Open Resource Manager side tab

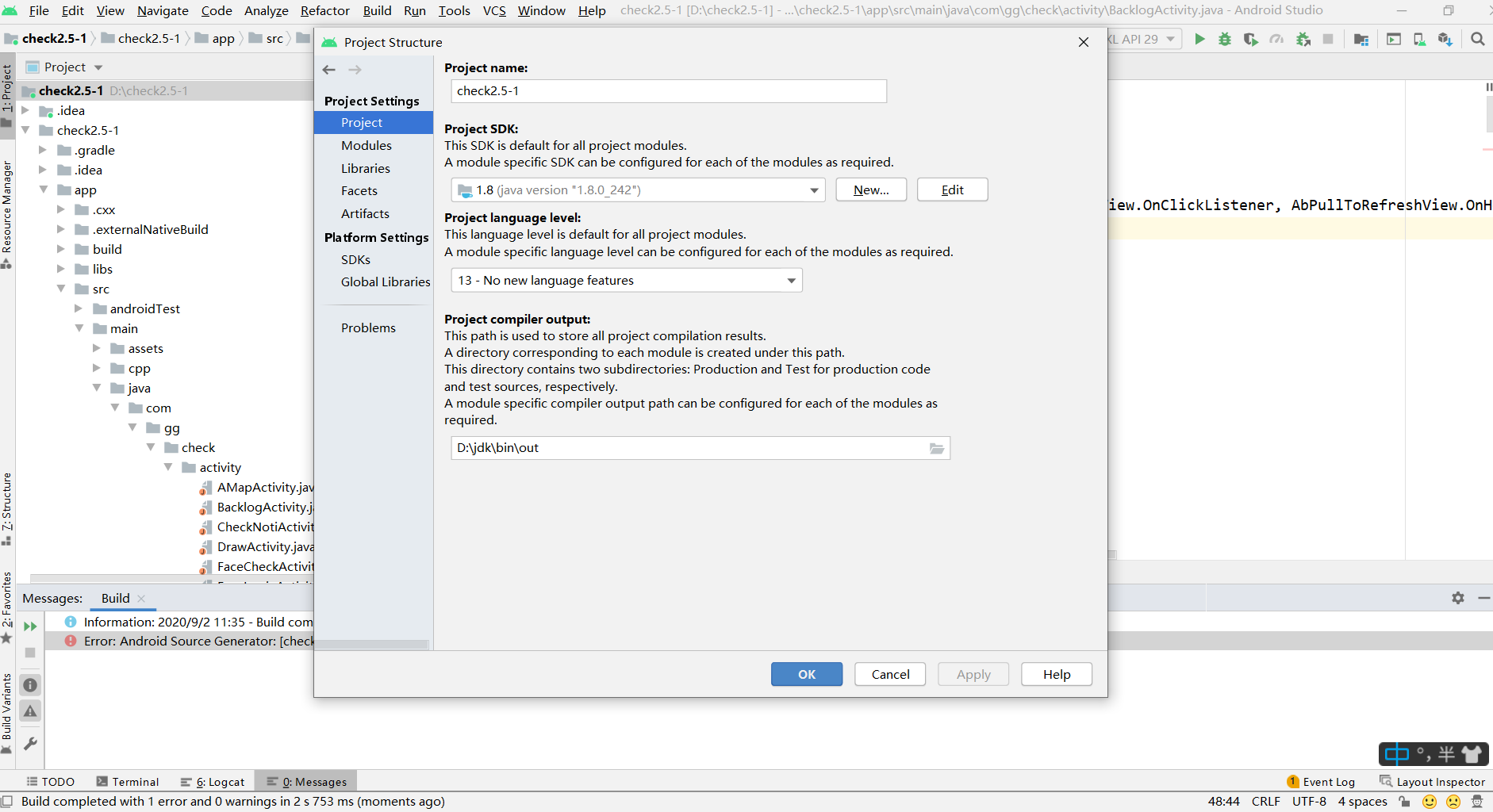point(7,214)
